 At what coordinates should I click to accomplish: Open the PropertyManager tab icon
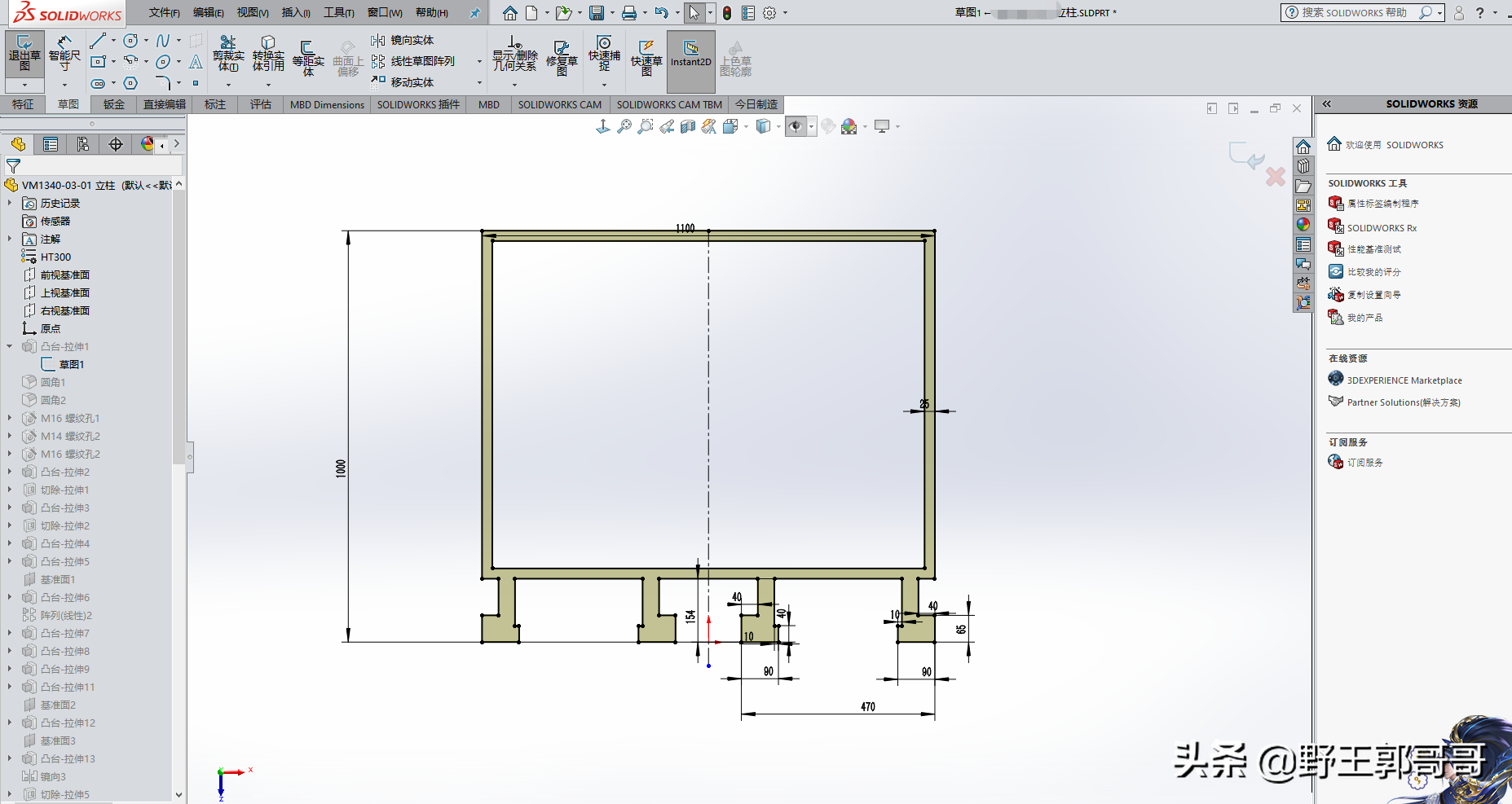pyautogui.click(x=51, y=144)
